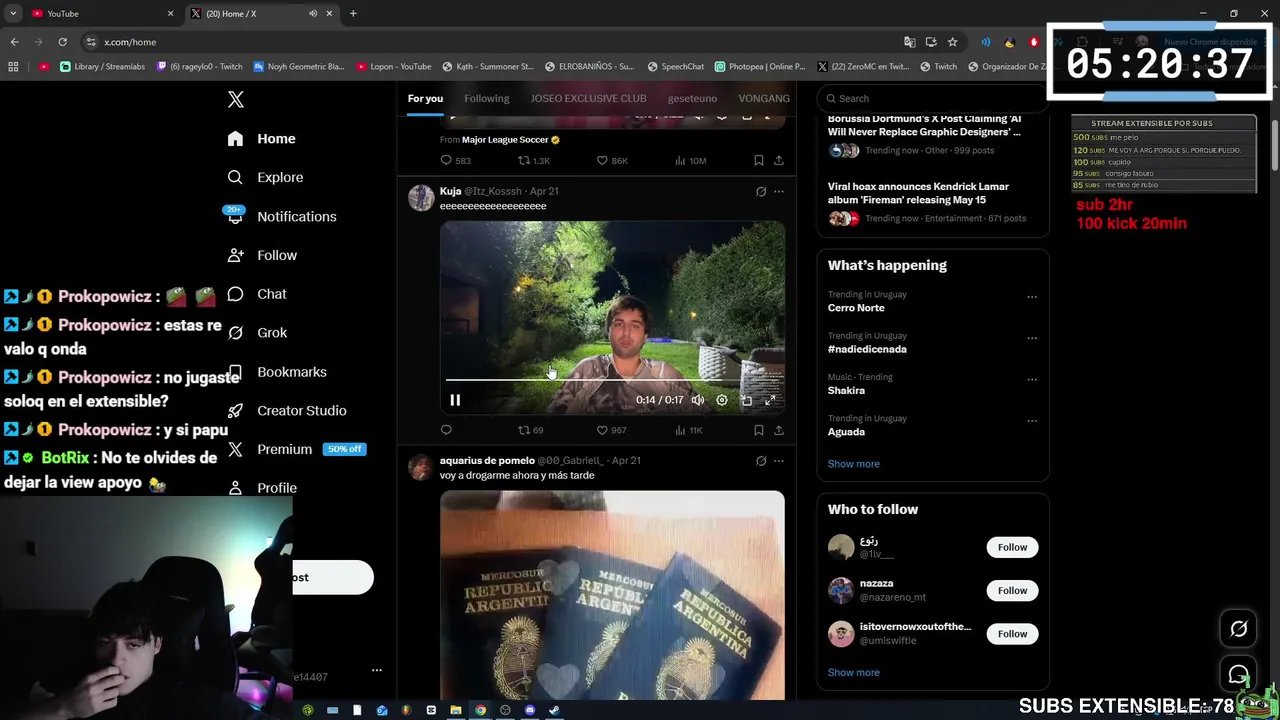Open picture-in-picture on Kuja's video

[746, 400]
